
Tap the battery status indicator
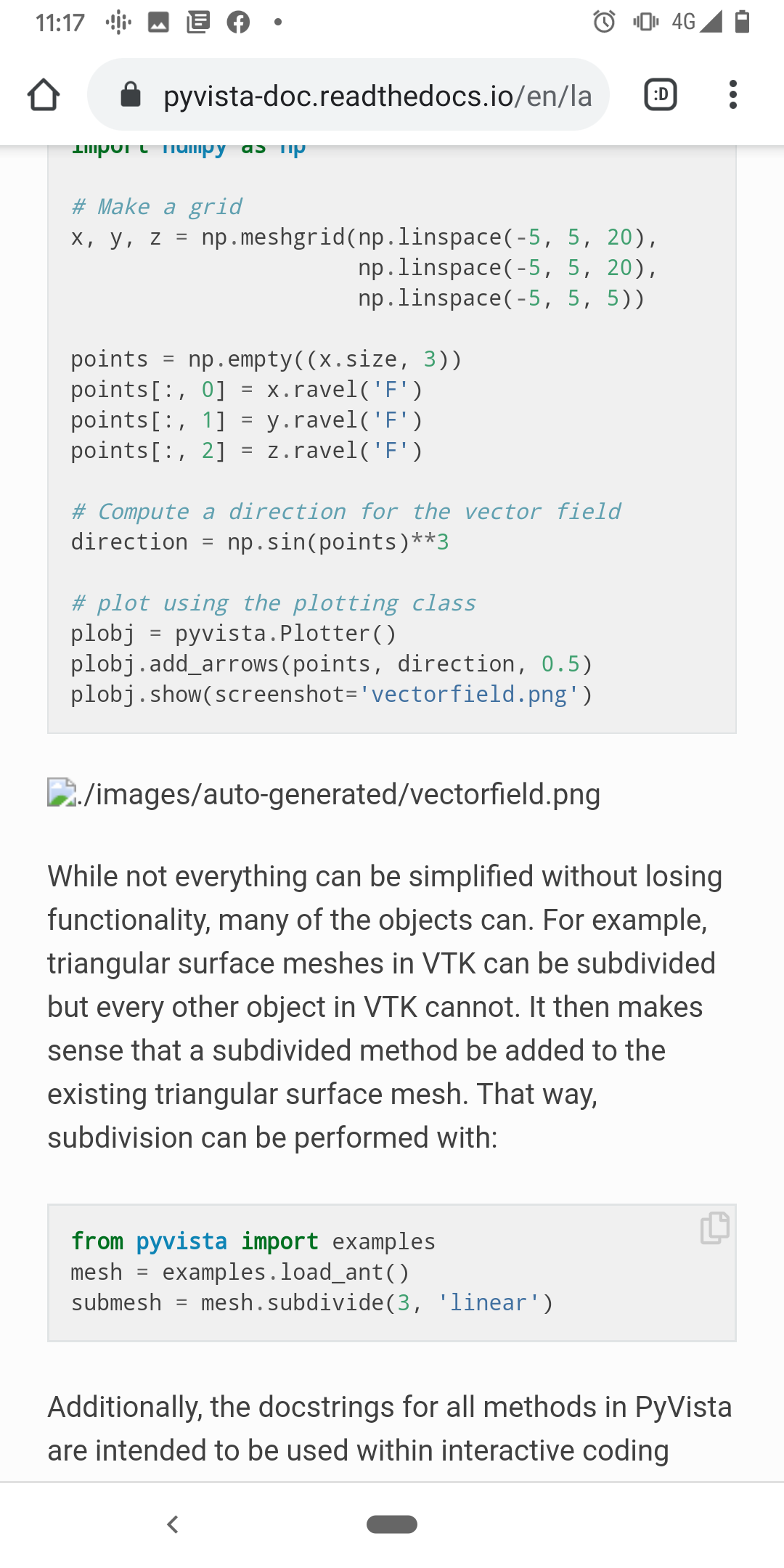click(742, 22)
